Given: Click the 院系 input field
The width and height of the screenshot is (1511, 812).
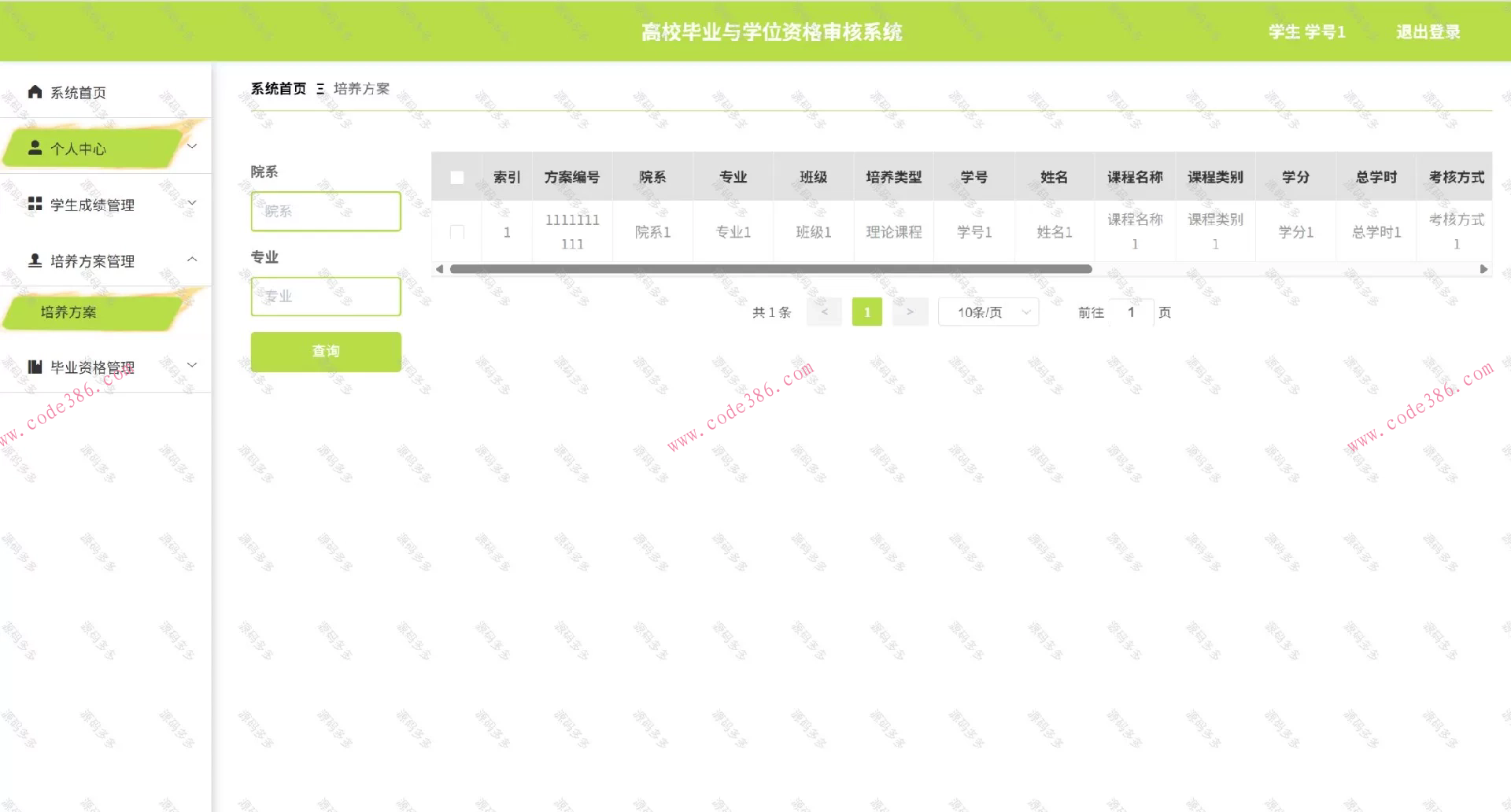Looking at the screenshot, I should 325,211.
